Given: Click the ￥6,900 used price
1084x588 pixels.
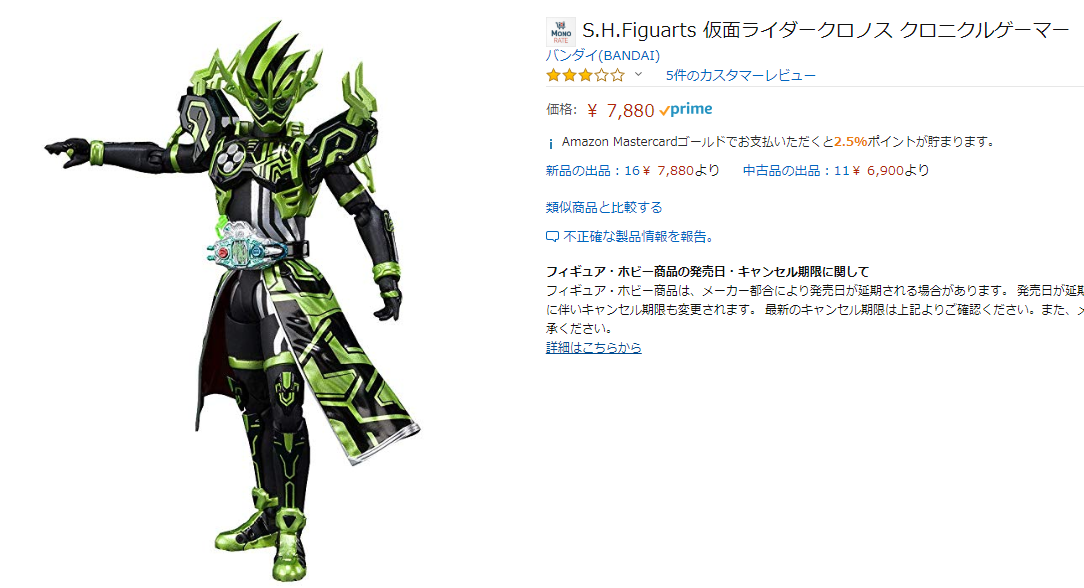Looking at the screenshot, I should click(877, 171).
